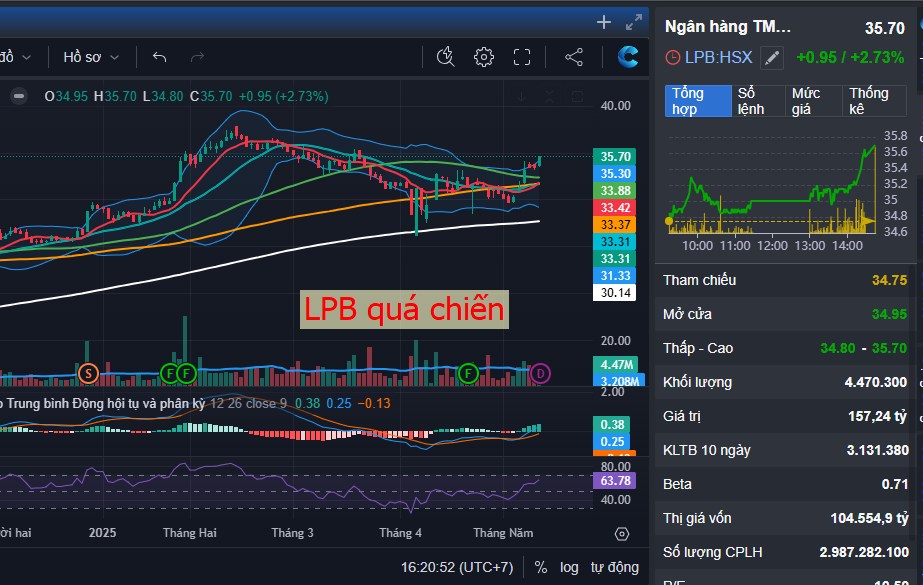Click the 30.14 white moving average label
The width and height of the screenshot is (923, 585).
click(615, 292)
